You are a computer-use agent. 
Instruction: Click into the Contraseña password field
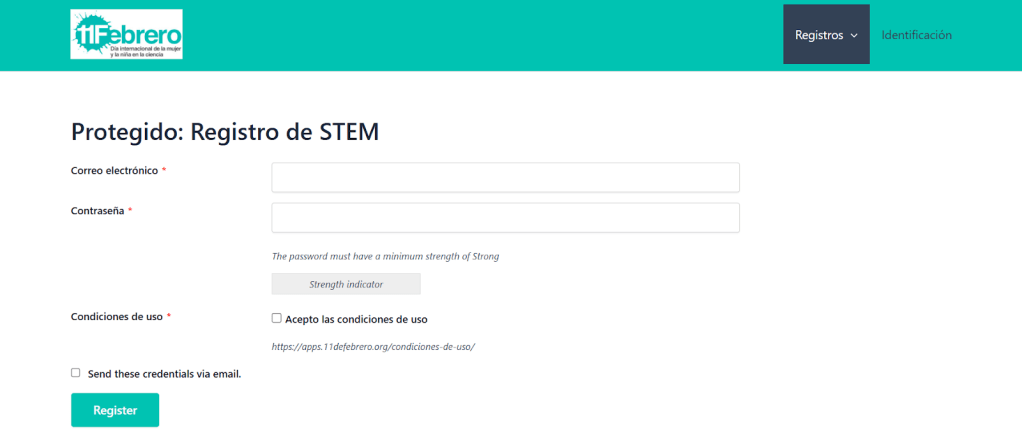505,218
